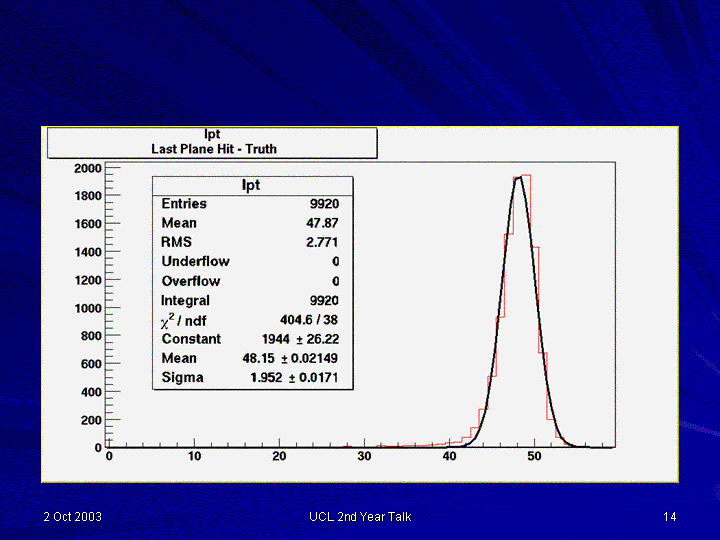The height and width of the screenshot is (540, 720).
Task: Click the Entries value 9920
Action: 324,204
